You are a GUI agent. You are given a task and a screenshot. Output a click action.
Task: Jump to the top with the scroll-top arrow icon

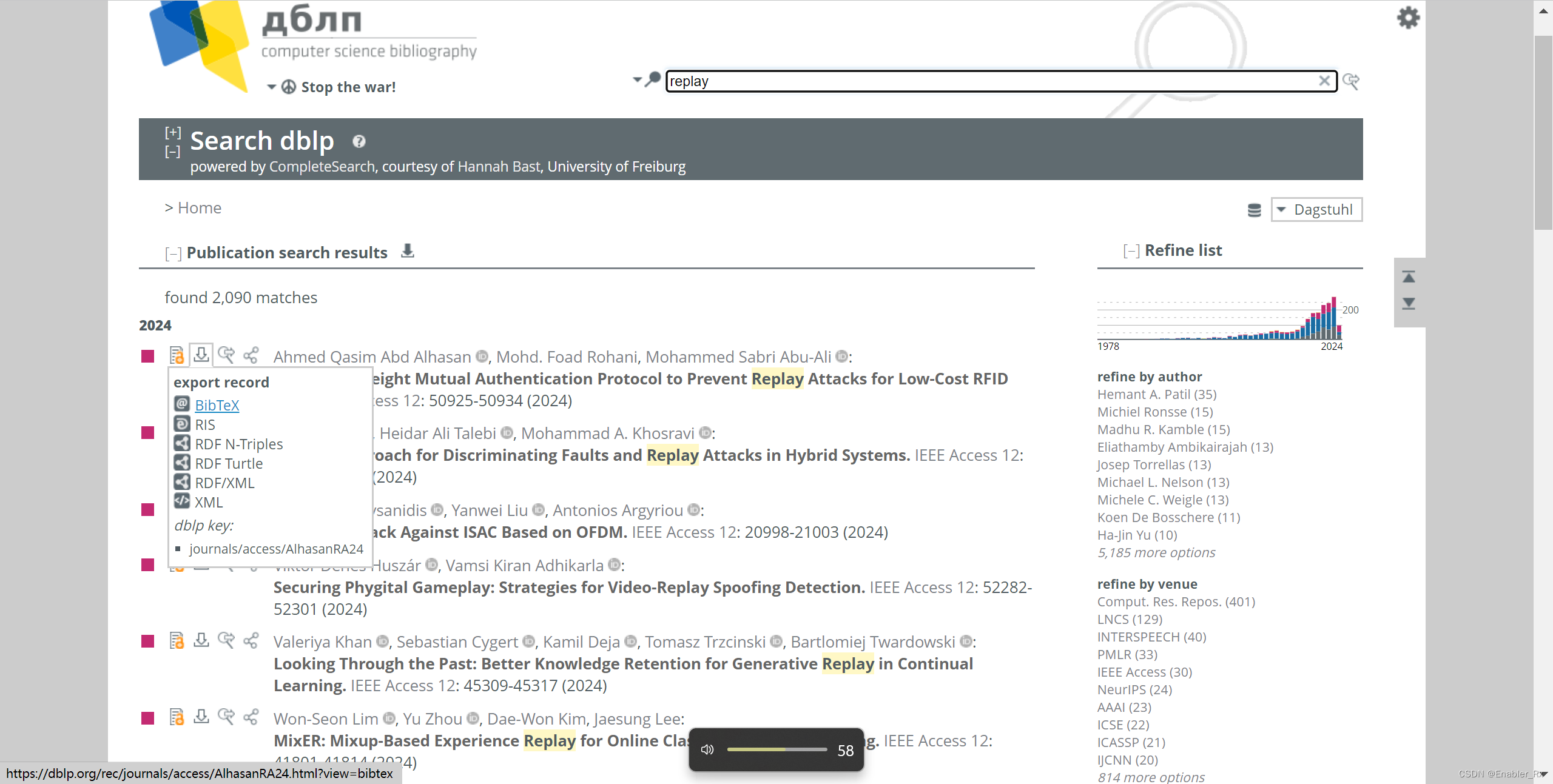point(1409,277)
